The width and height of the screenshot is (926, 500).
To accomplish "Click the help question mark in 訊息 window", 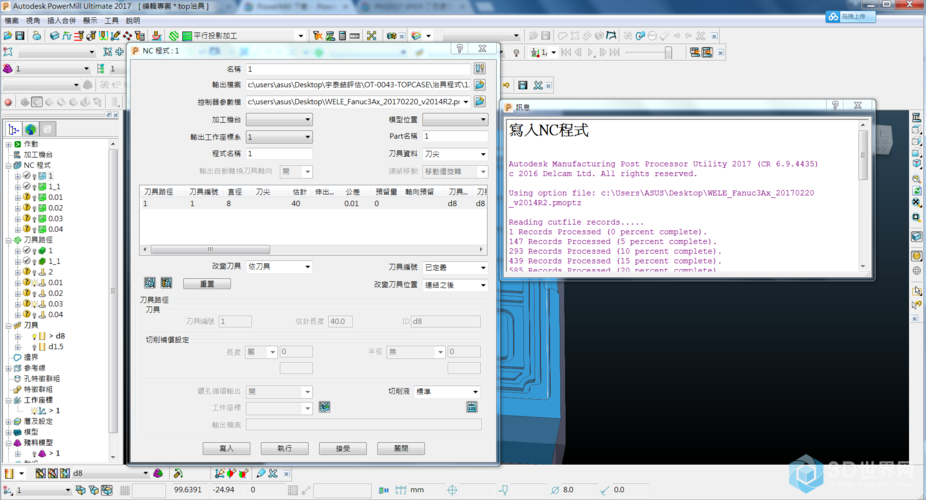I will (x=835, y=105).
